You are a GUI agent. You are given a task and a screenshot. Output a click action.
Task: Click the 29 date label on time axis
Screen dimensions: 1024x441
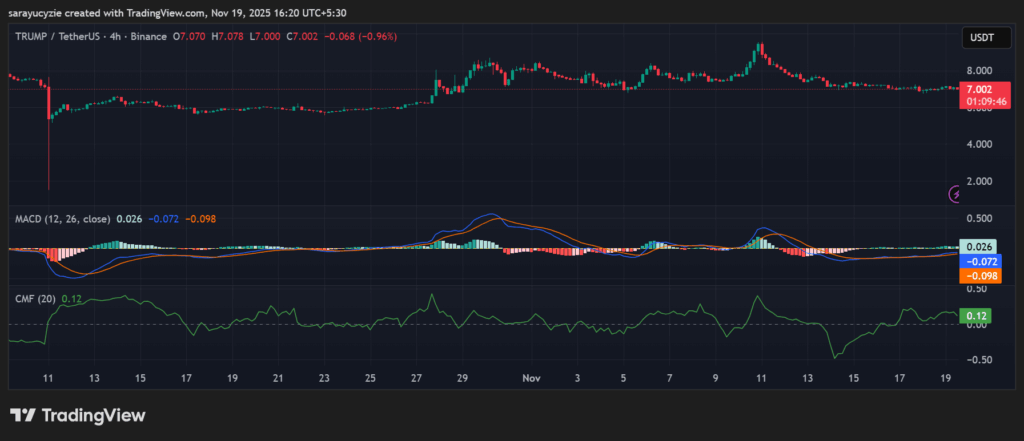(x=462, y=379)
